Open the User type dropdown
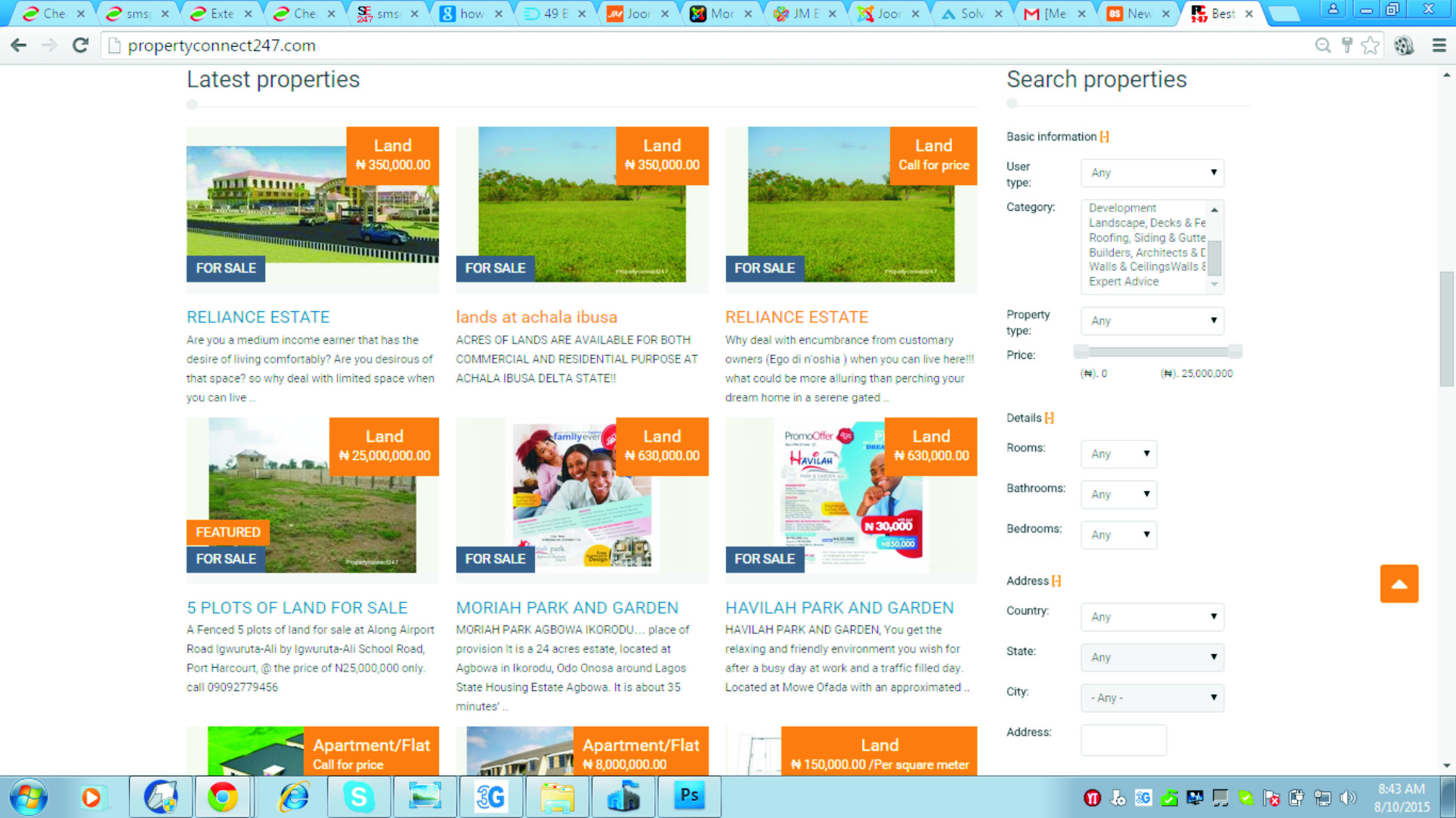The width and height of the screenshot is (1456, 818). click(x=1152, y=173)
